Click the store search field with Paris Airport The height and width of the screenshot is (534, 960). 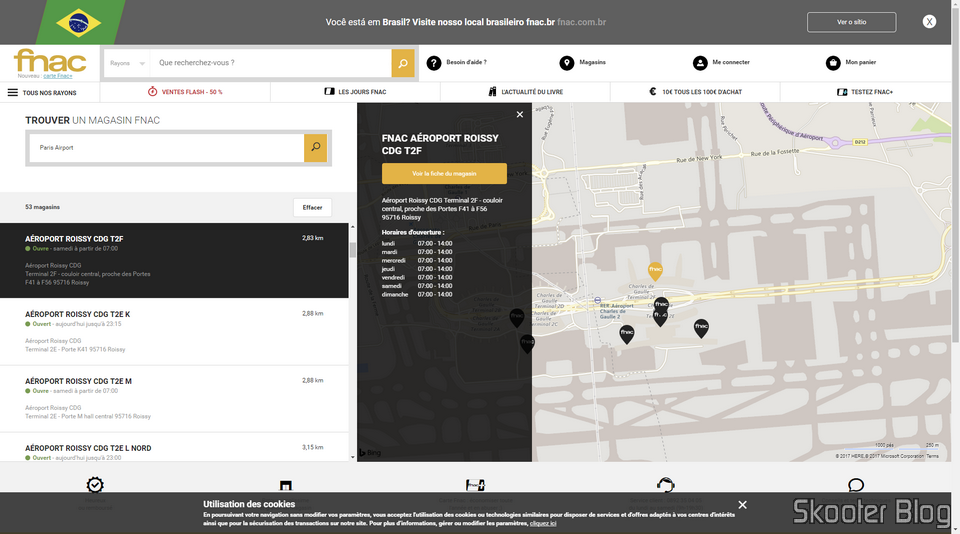[x=167, y=148]
